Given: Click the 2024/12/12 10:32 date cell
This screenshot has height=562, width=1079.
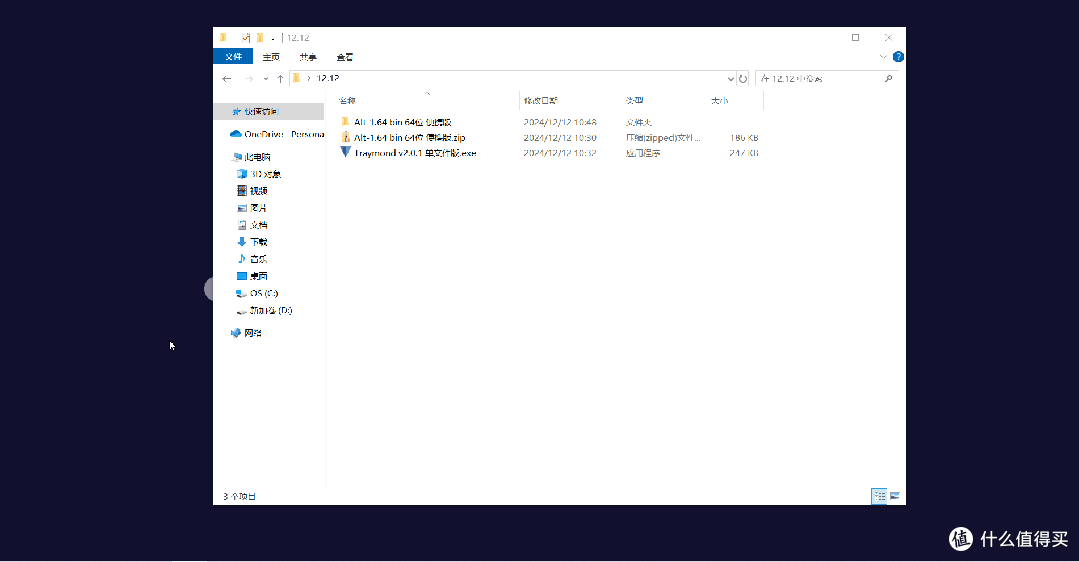Looking at the screenshot, I should [559, 153].
